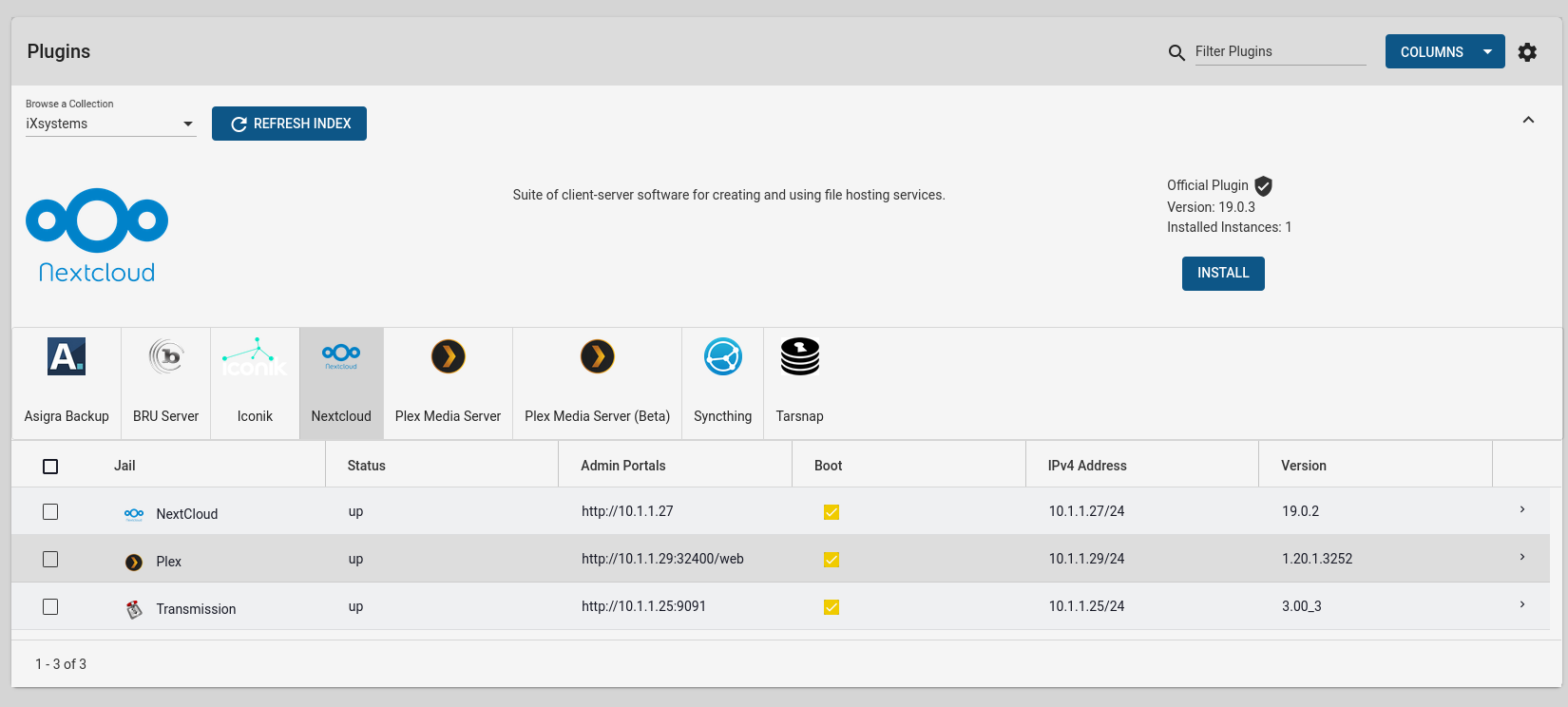Open the plugins table settings gear
This screenshot has width=1568, height=707.
click(1527, 52)
